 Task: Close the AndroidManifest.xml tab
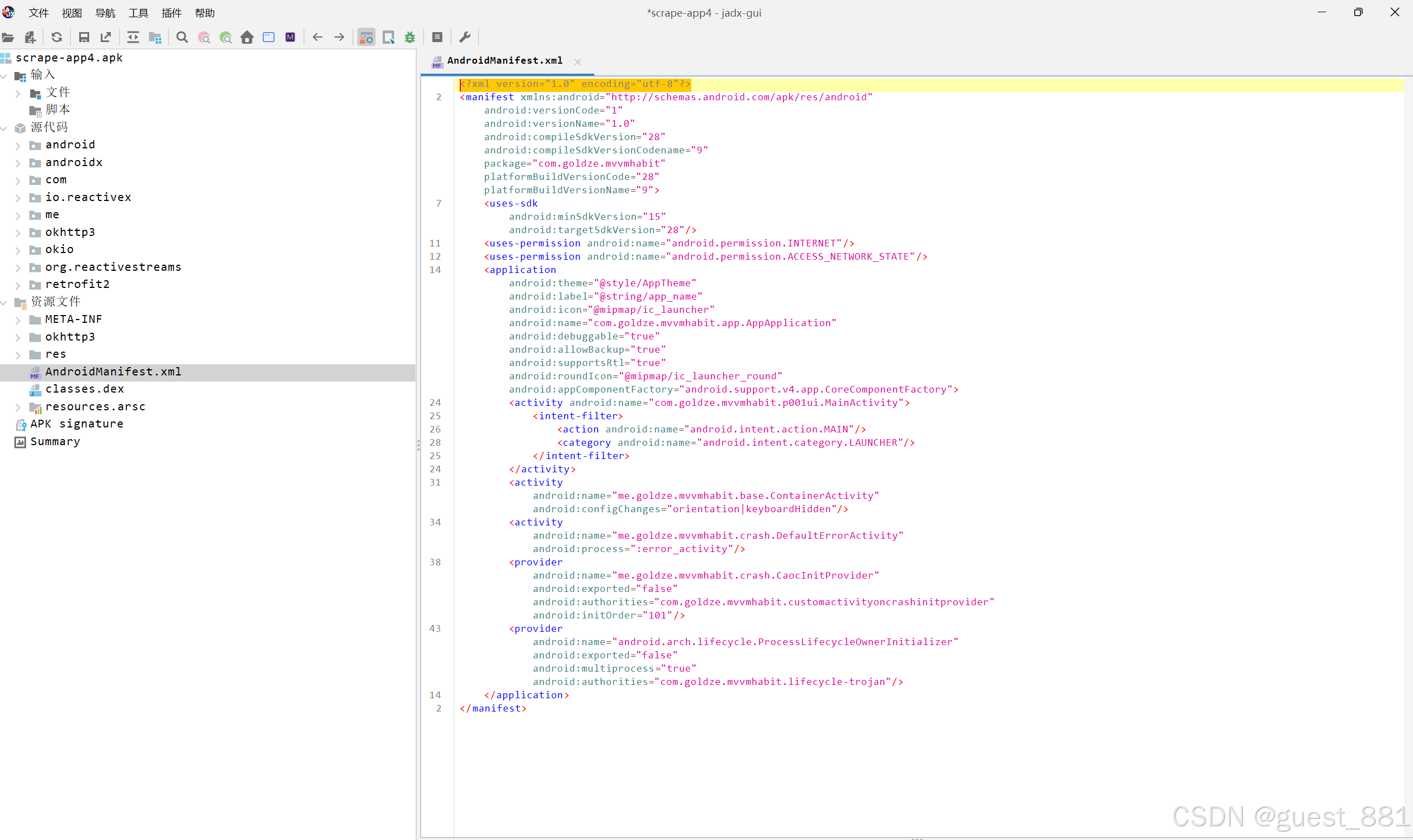pos(577,61)
